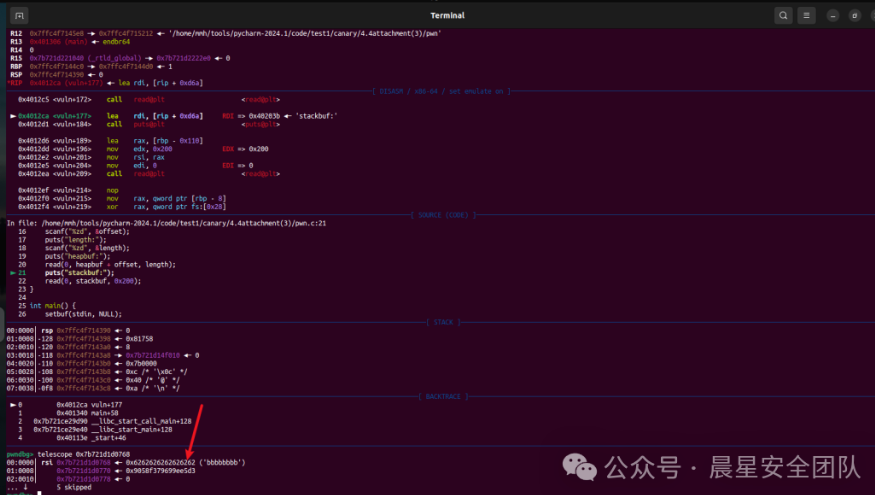
Task: Minimize the Terminal window
Action: (829, 15)
